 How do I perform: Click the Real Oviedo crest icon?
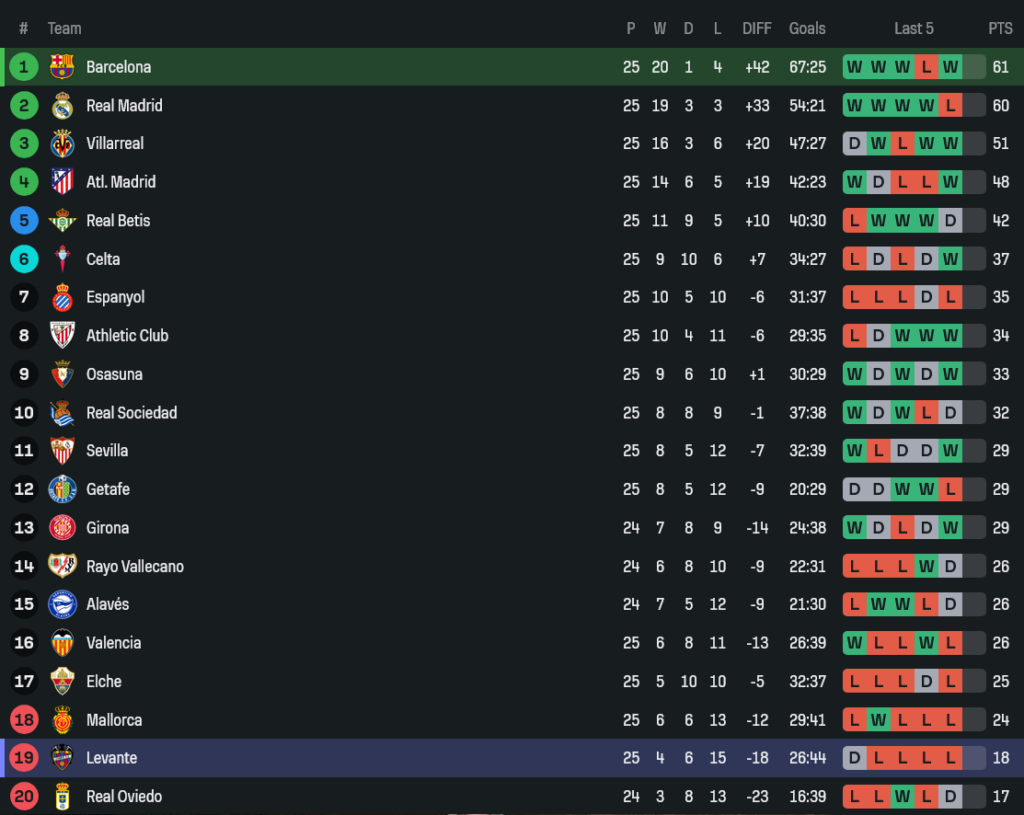point(62,796)
